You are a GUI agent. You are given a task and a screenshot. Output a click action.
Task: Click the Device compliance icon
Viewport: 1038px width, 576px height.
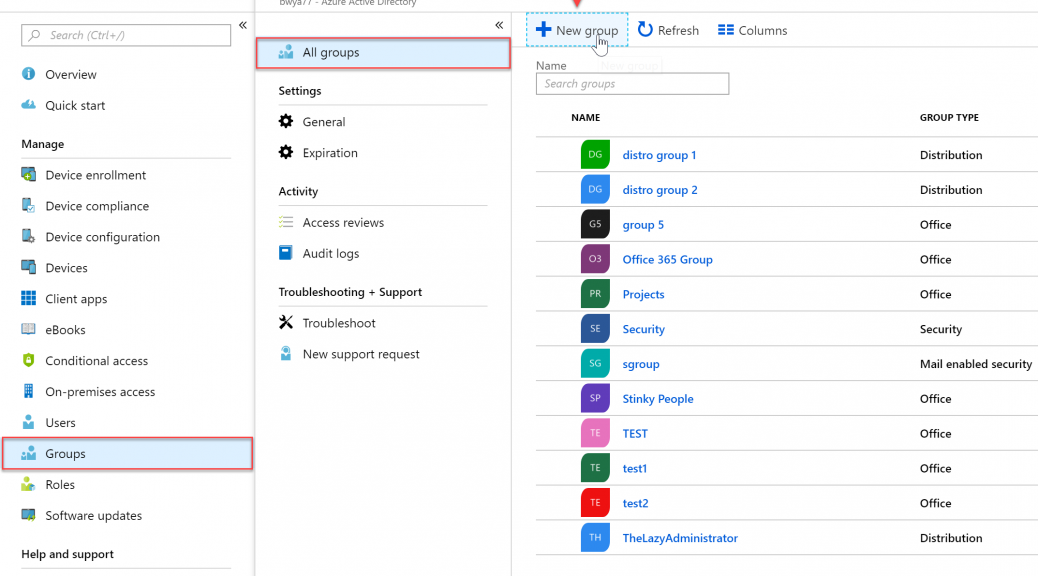28,206
